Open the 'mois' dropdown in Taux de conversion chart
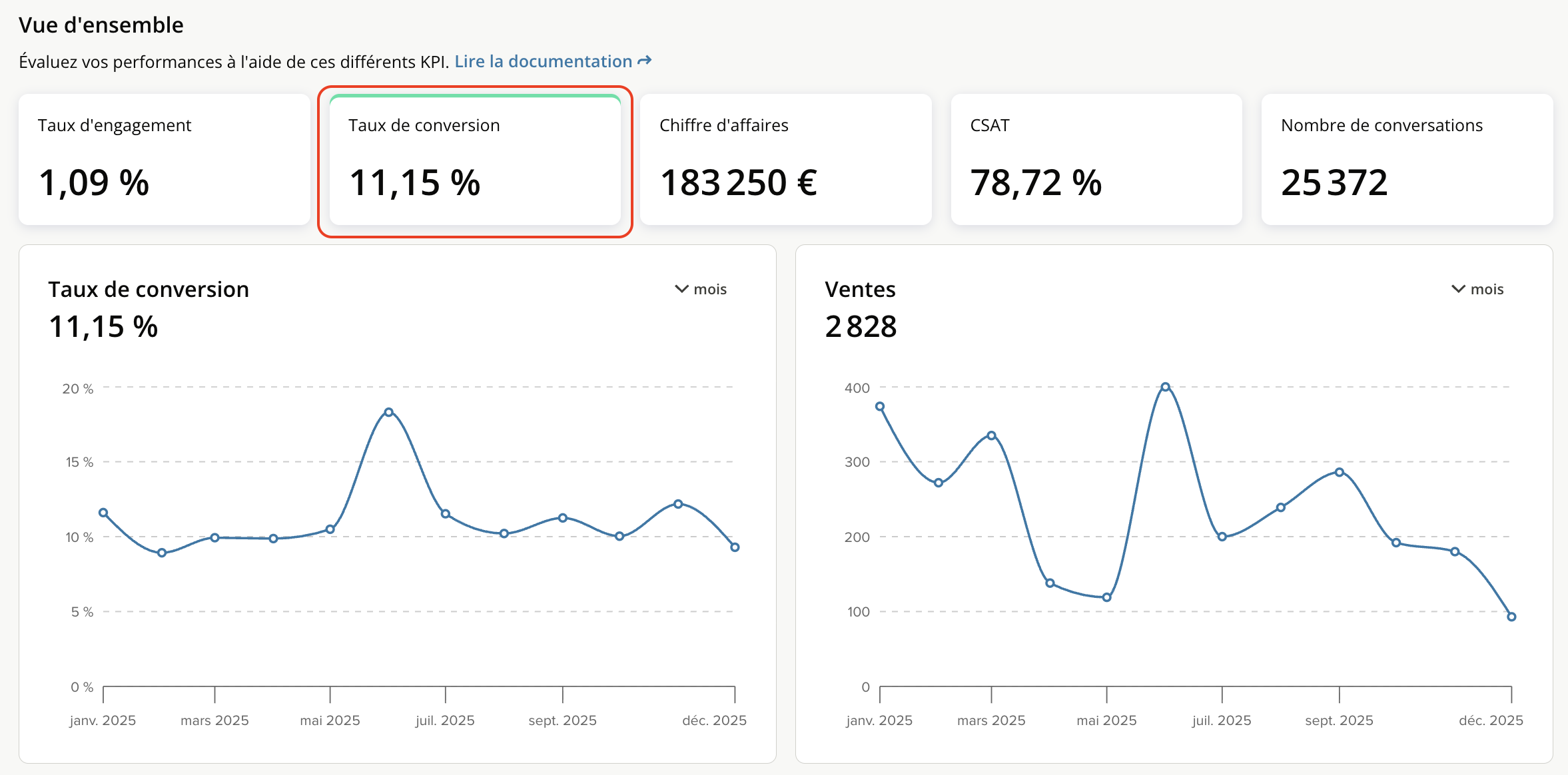Screen dimensions: 1568x775 point(709,289)
